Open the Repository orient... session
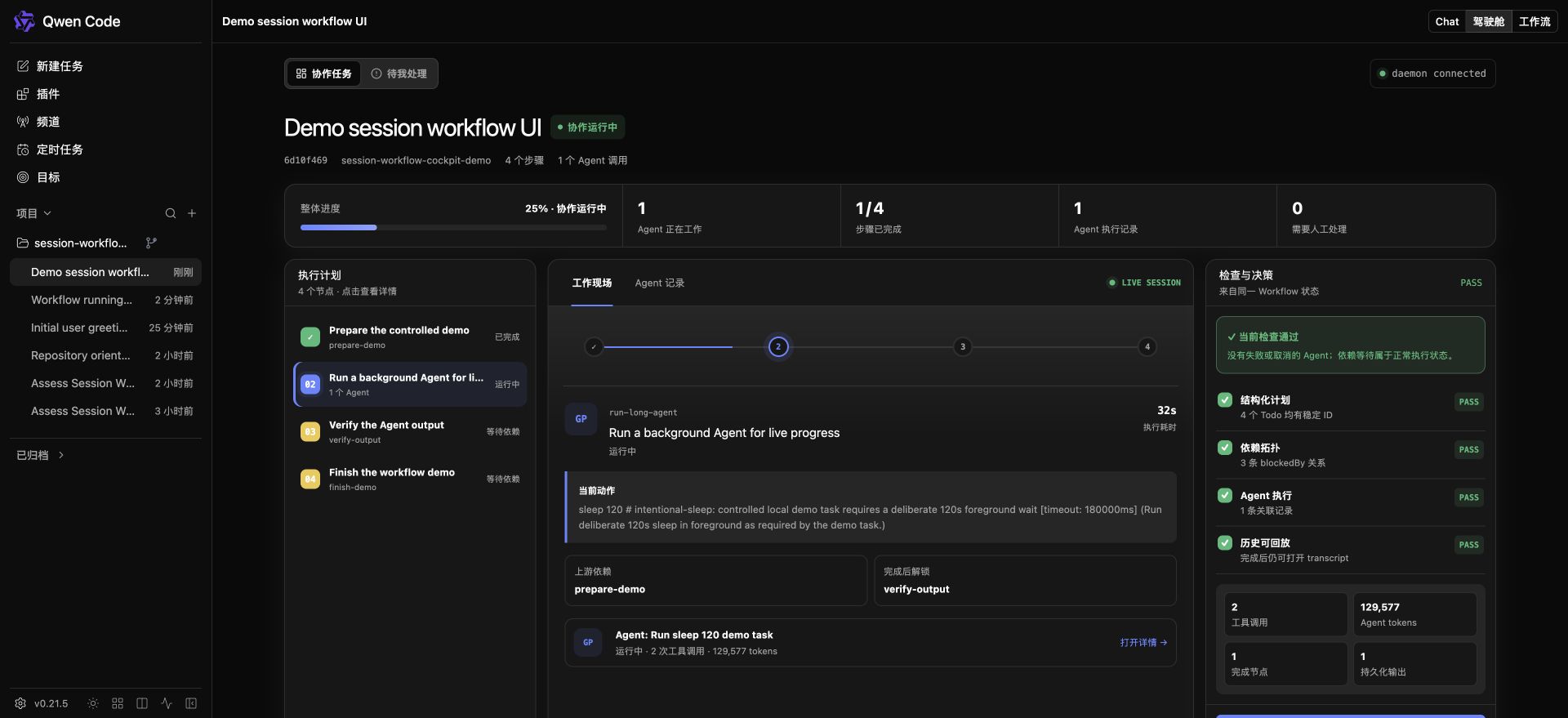The height and width of the screenshot is (718, 1568). click(x=105, y=355)
